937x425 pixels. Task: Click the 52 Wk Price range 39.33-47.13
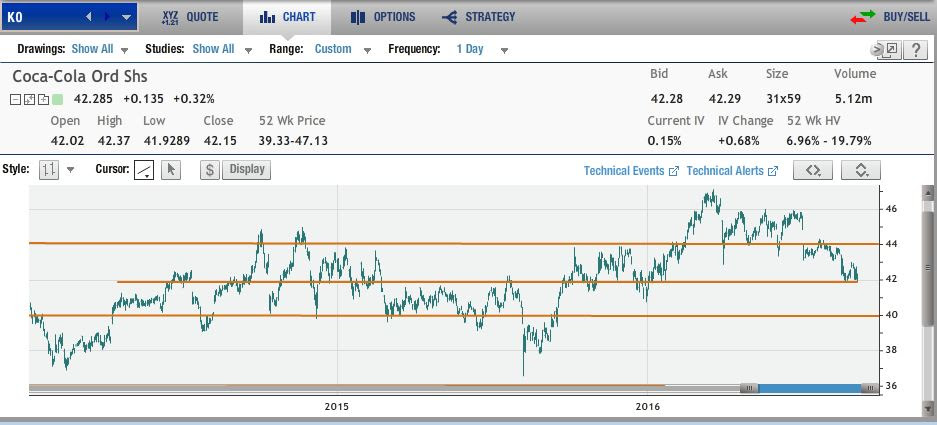293,141
